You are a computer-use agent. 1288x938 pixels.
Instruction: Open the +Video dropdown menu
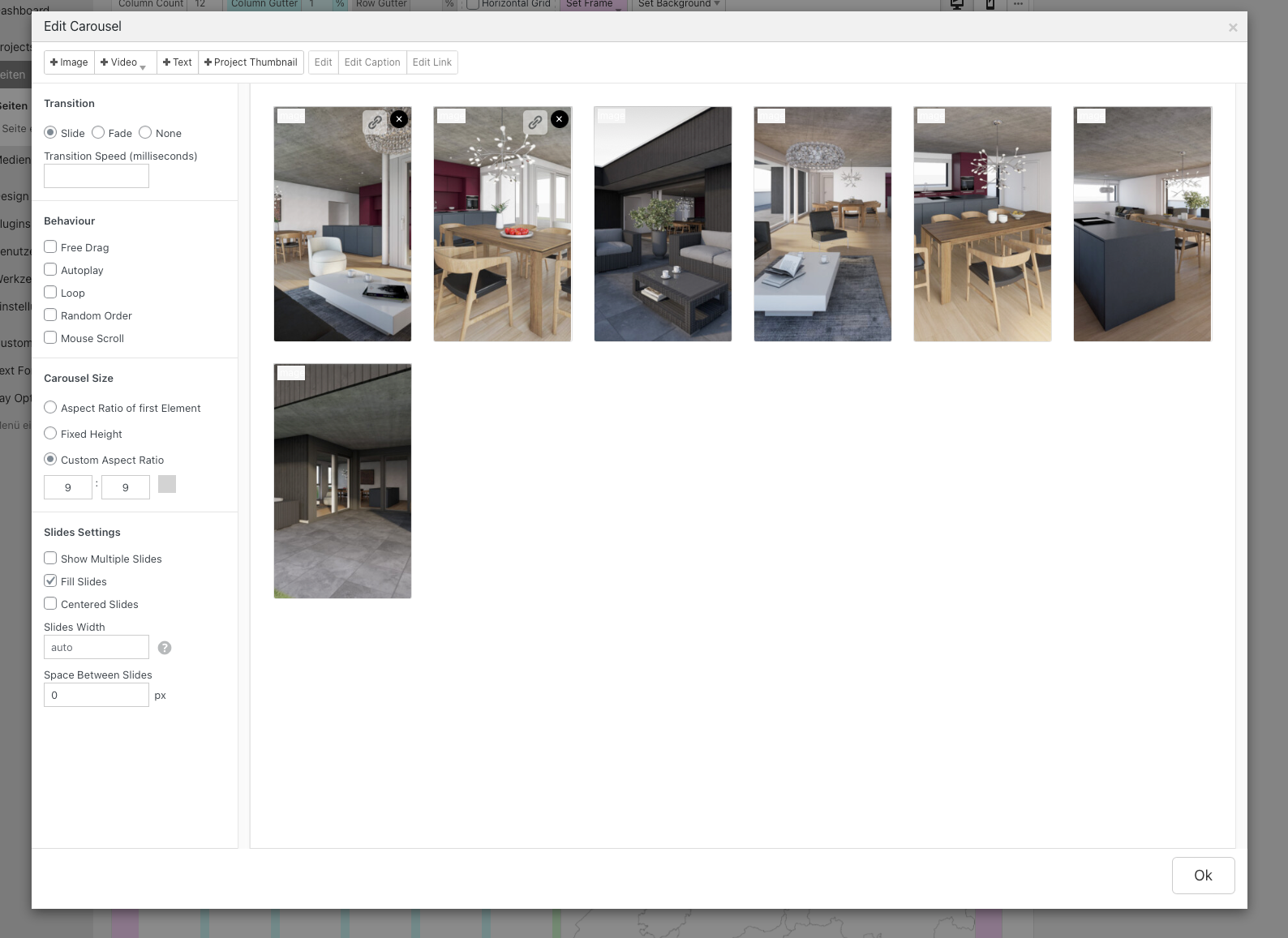coord(125,62)
